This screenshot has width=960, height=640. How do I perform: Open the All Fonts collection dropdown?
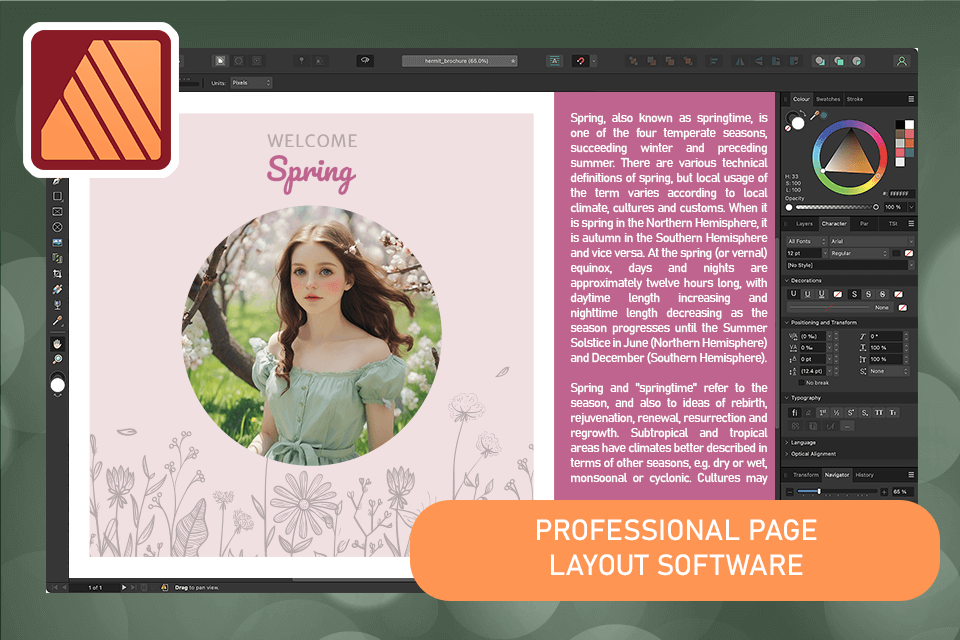pyautogui.click(x=806, y=241)
